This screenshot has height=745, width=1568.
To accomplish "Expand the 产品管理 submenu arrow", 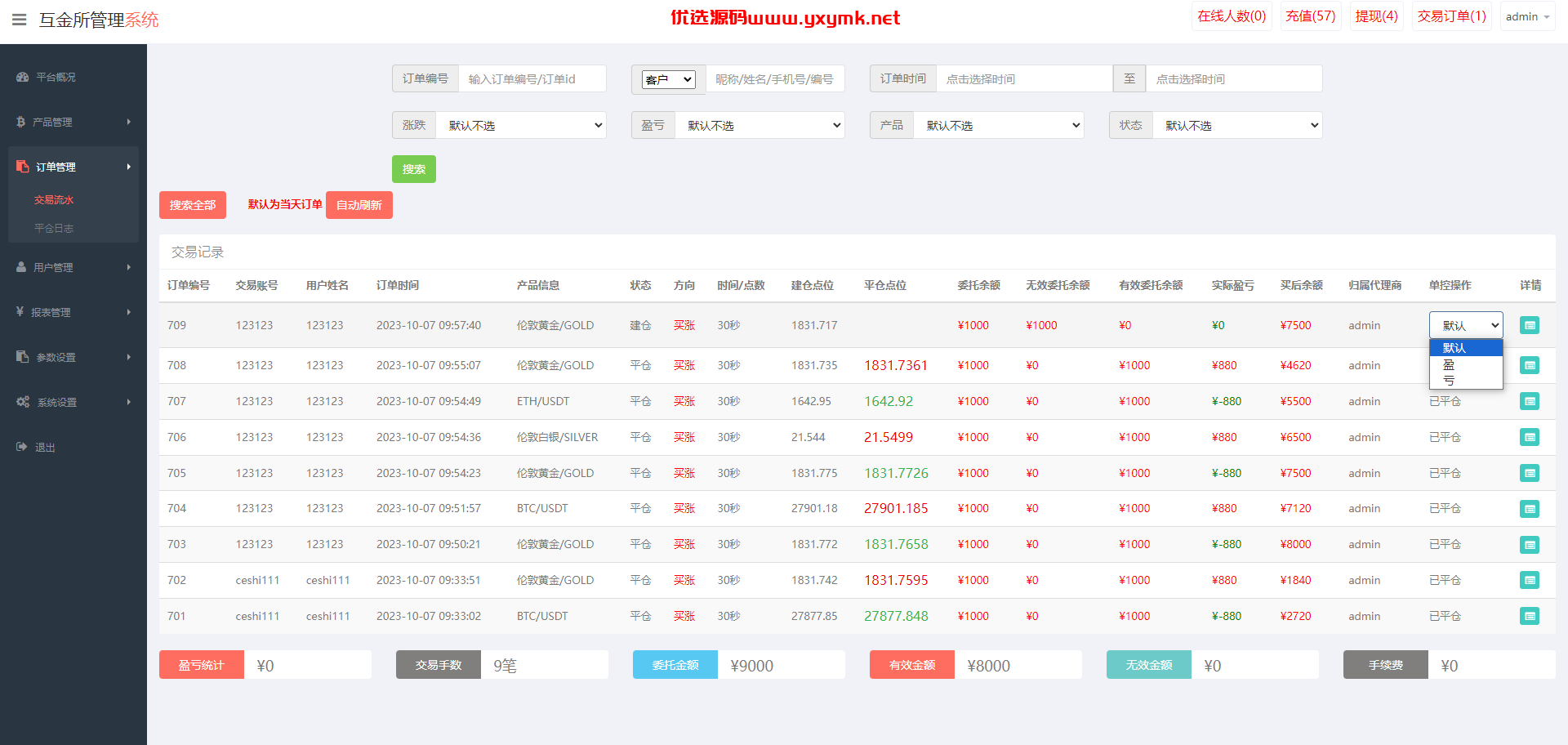I will [x=129, y=122].
